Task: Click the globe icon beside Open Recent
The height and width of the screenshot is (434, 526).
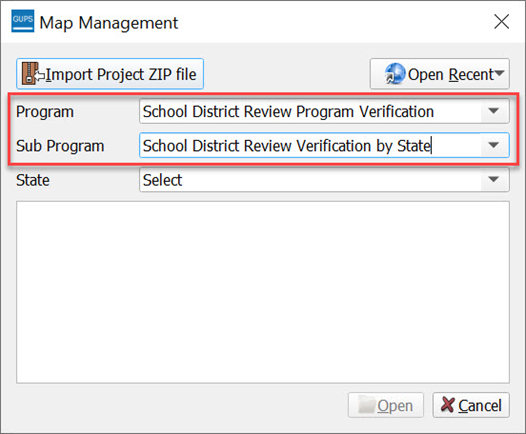Action: [395, 73]
